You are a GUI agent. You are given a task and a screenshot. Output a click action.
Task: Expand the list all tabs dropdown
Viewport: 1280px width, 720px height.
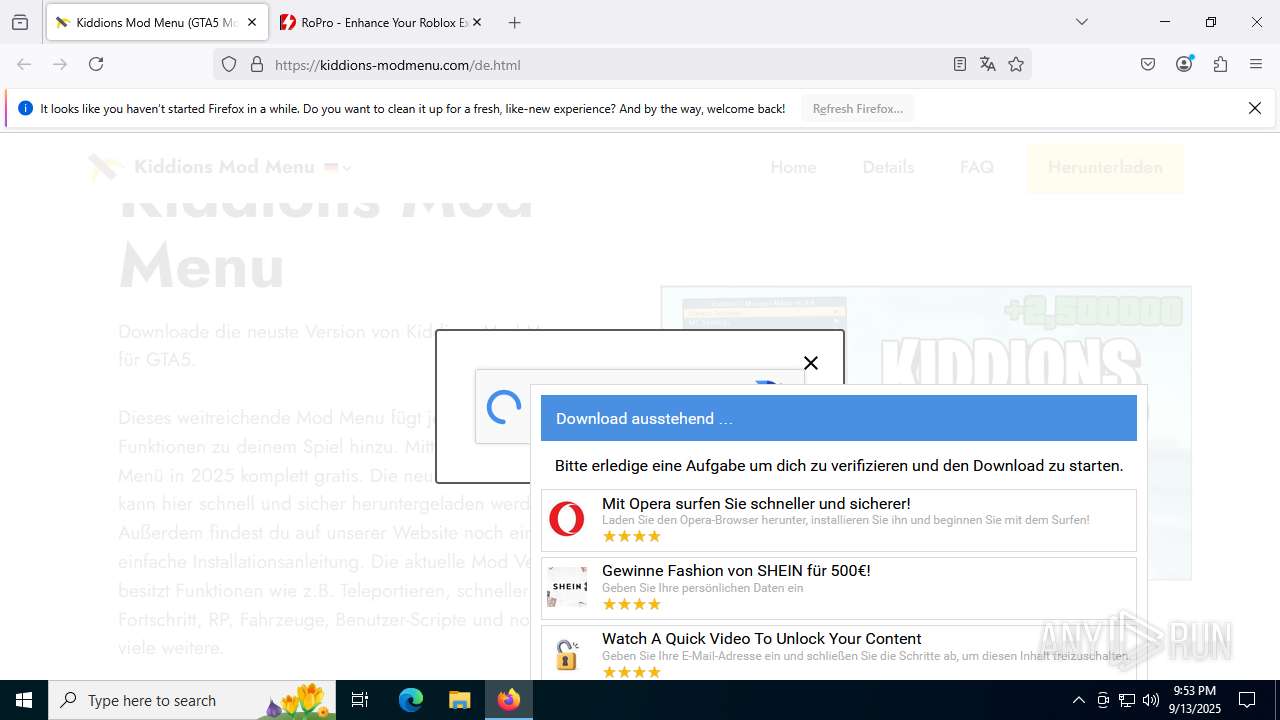tap(1082, 22)
